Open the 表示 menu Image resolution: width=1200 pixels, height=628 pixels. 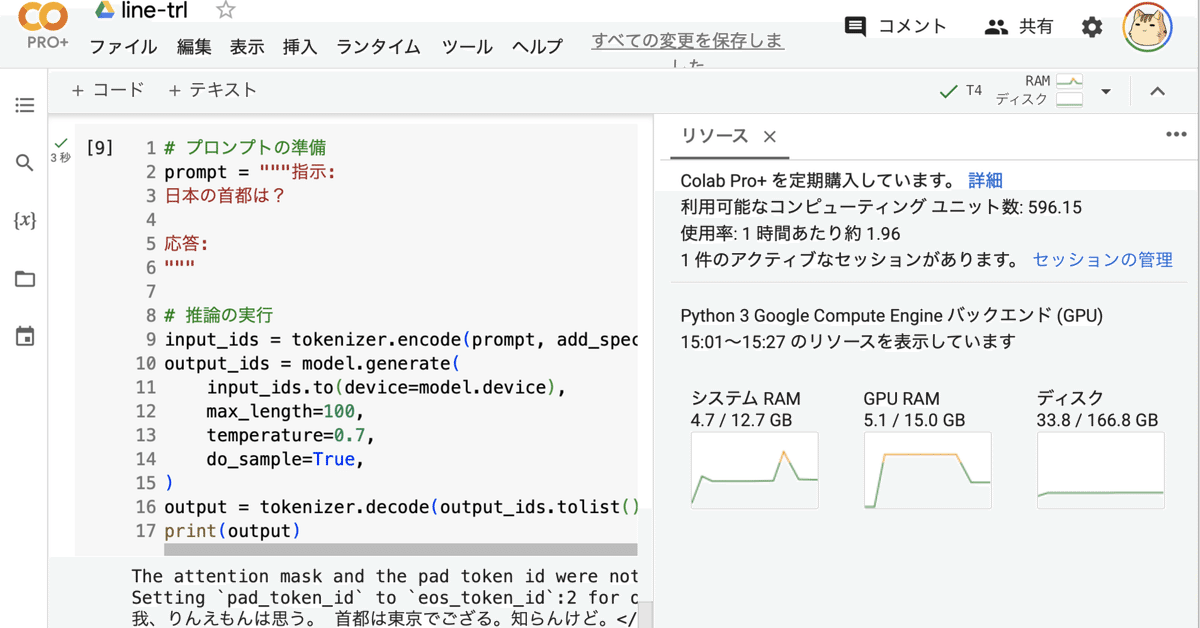point(247,46)
